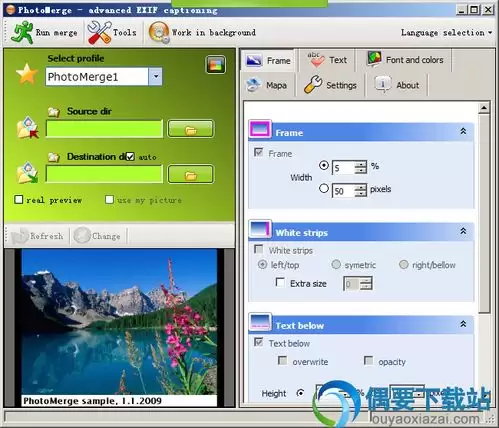This screenshot has height=428, width=499.
Task: Collapse the Frame section chevron
Action: pos(463,131)
